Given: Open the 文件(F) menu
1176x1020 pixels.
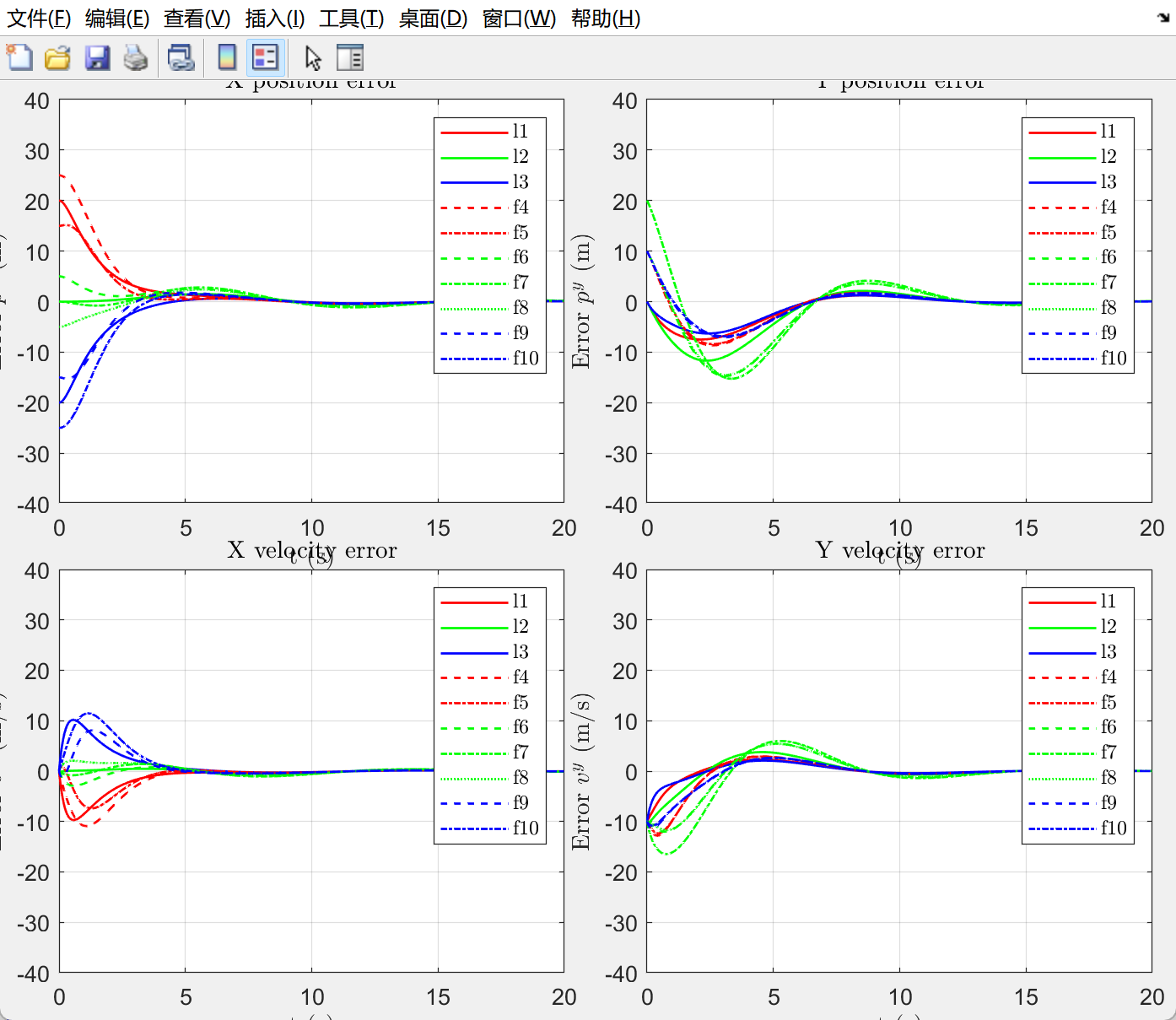Looking at the screenshot, I should coord(39,19).
